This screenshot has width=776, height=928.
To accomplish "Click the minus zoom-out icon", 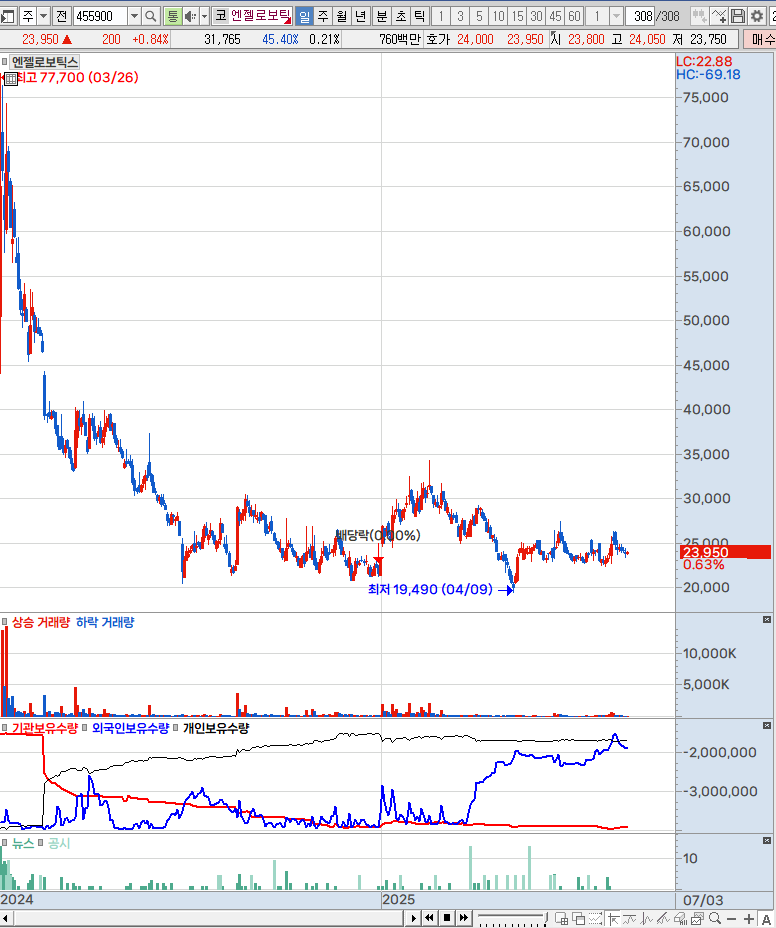I will point(732,919).
